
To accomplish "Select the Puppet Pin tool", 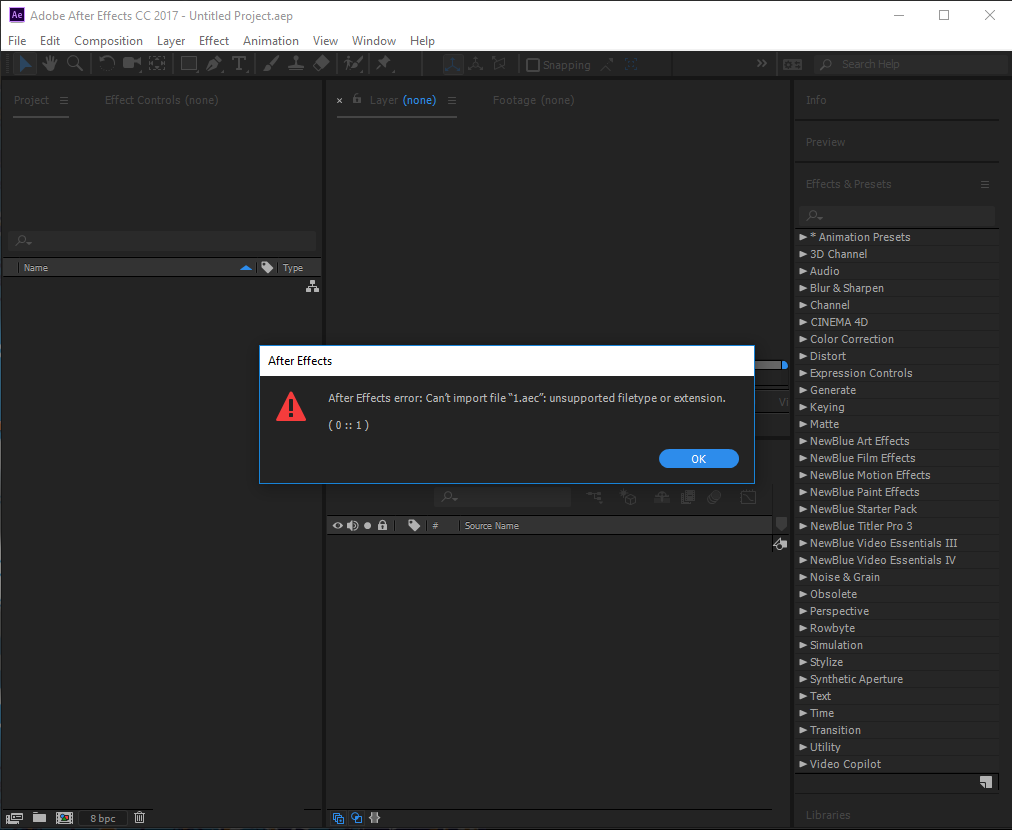I will (x=384, y=64).
